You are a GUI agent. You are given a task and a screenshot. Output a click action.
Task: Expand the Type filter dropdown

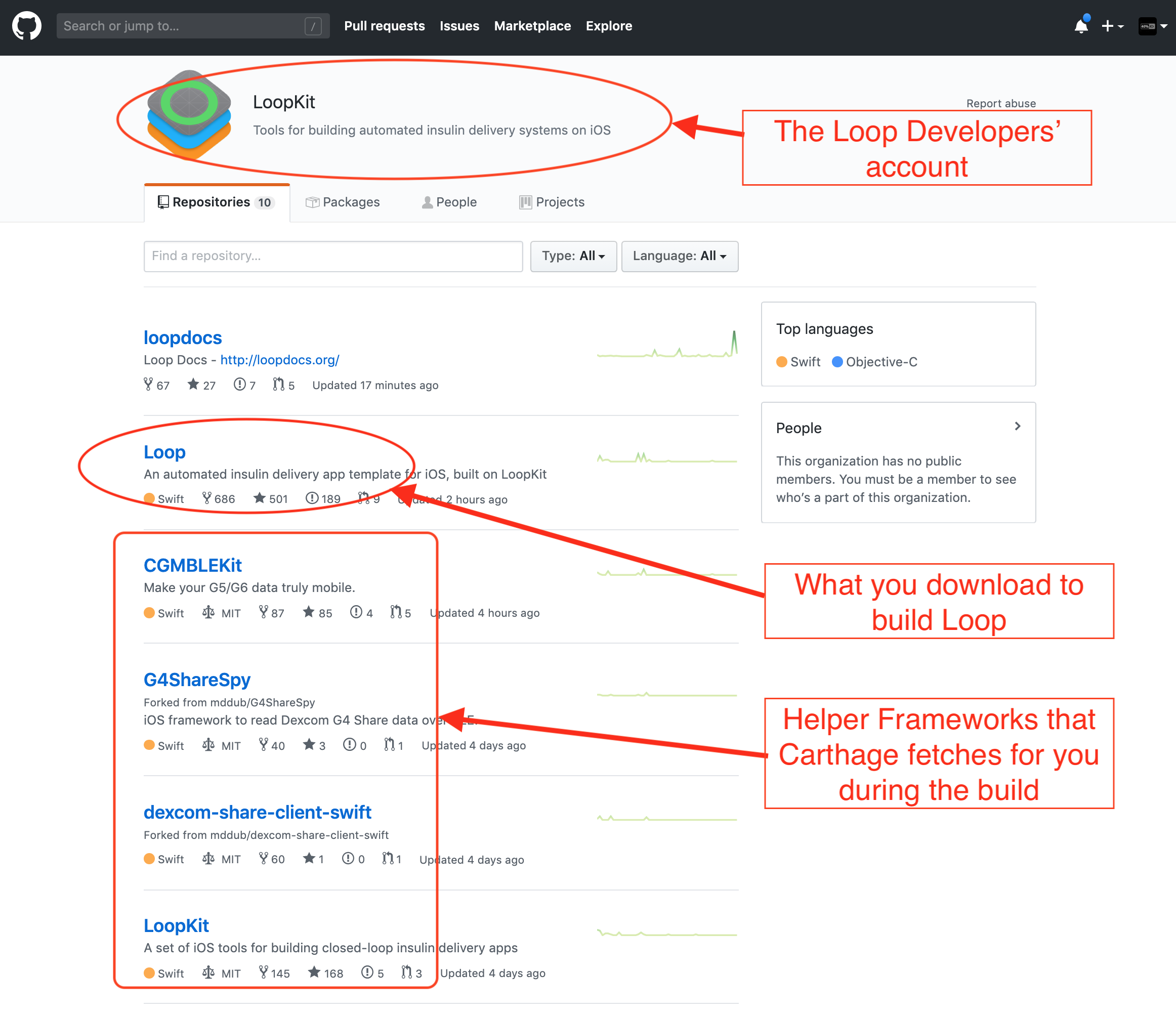click(573, 256)
